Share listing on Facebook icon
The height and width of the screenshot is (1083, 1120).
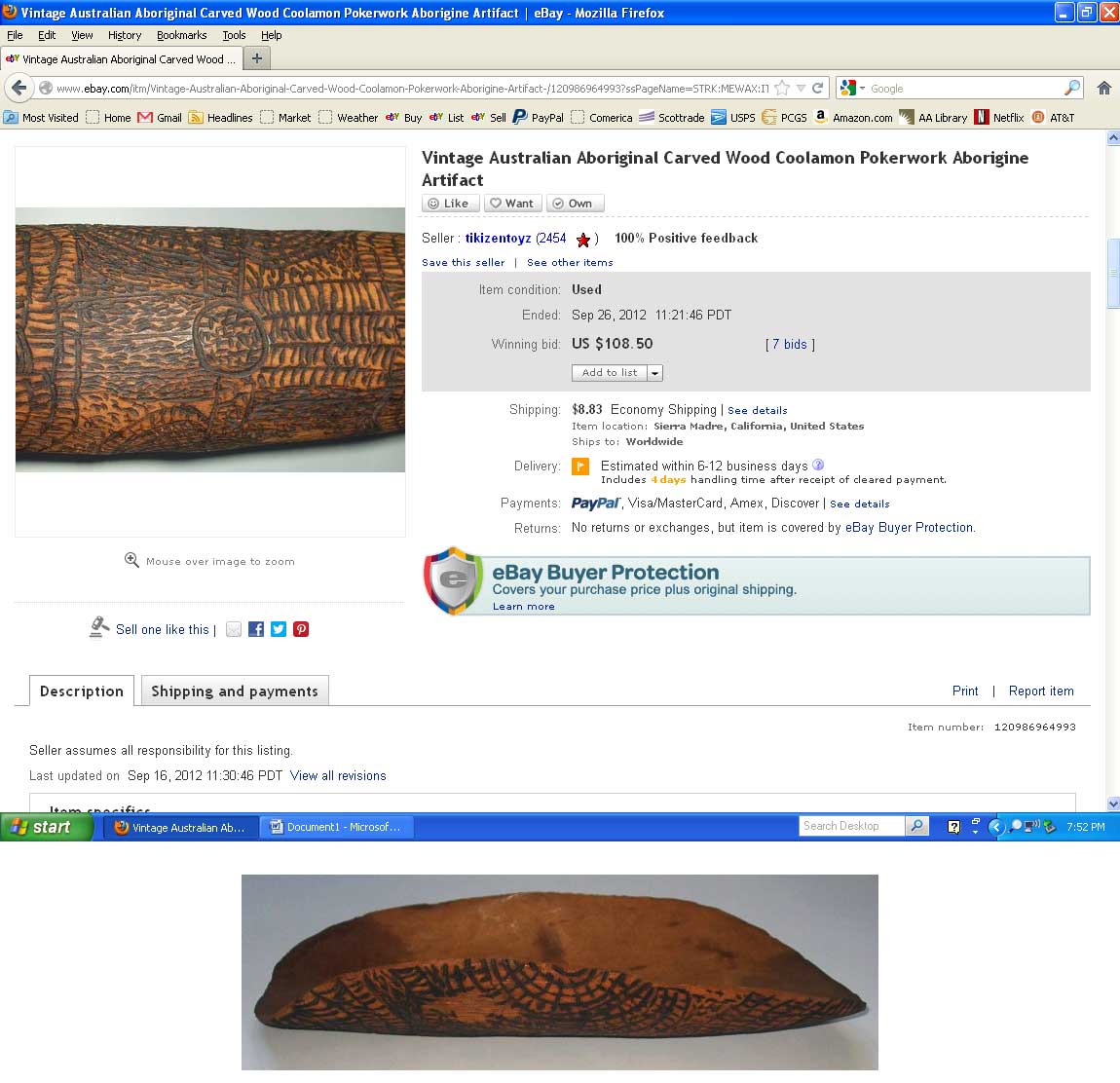click(256, 629)
